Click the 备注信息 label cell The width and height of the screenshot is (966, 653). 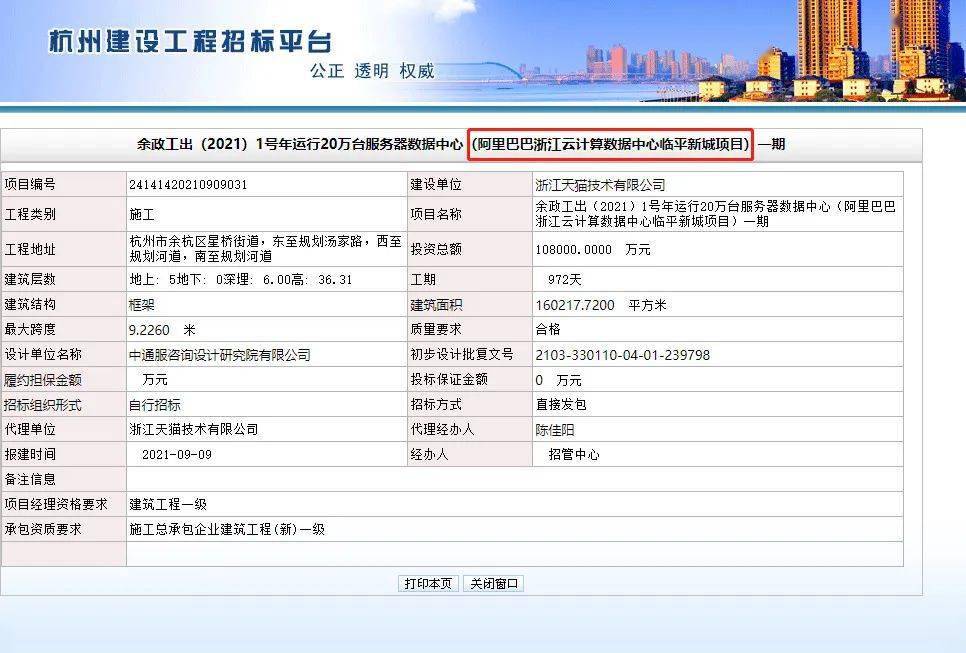pyautogui.click(x=63, y=479)
